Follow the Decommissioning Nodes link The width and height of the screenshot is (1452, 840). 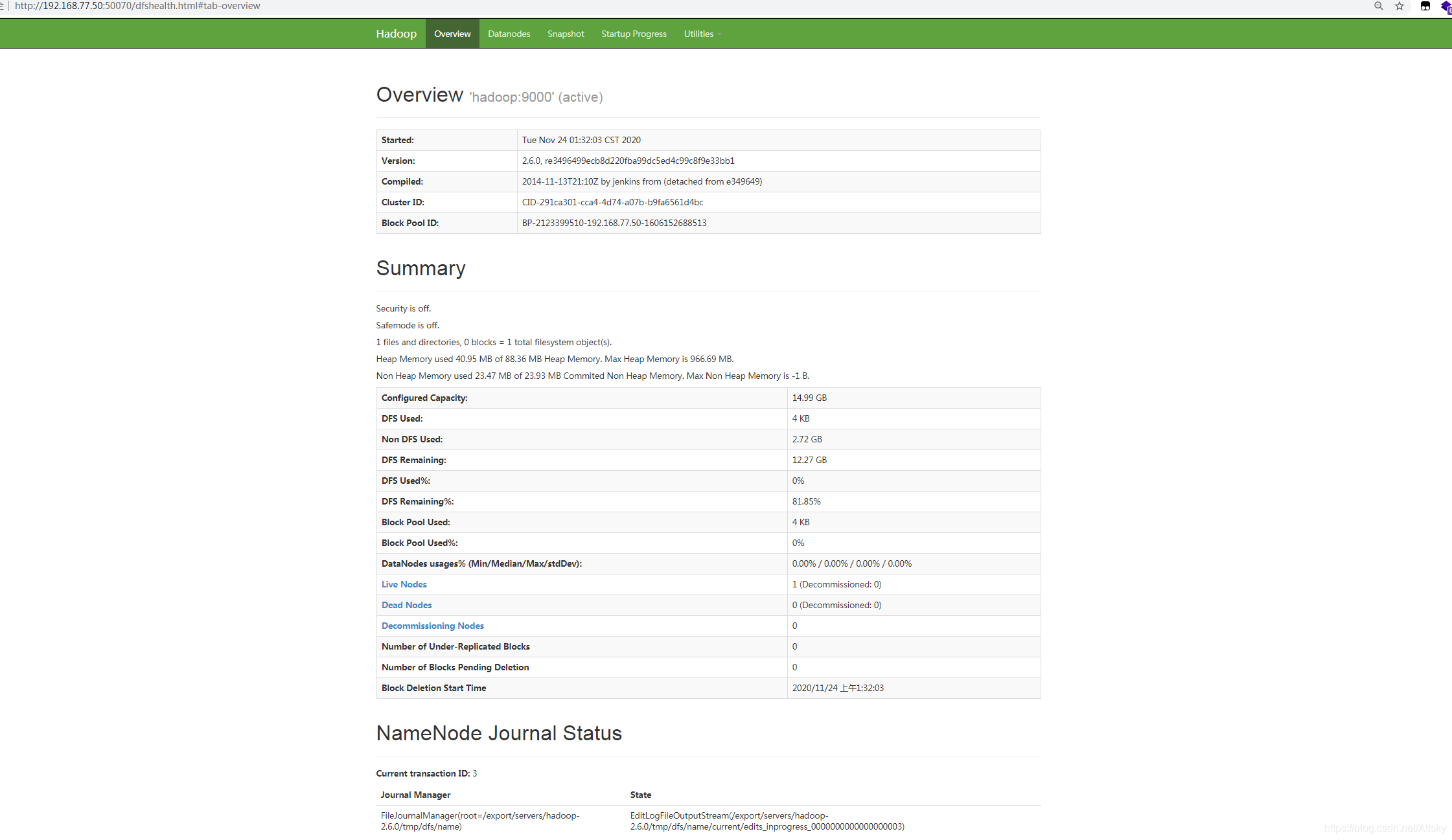(x=432, y=626)
